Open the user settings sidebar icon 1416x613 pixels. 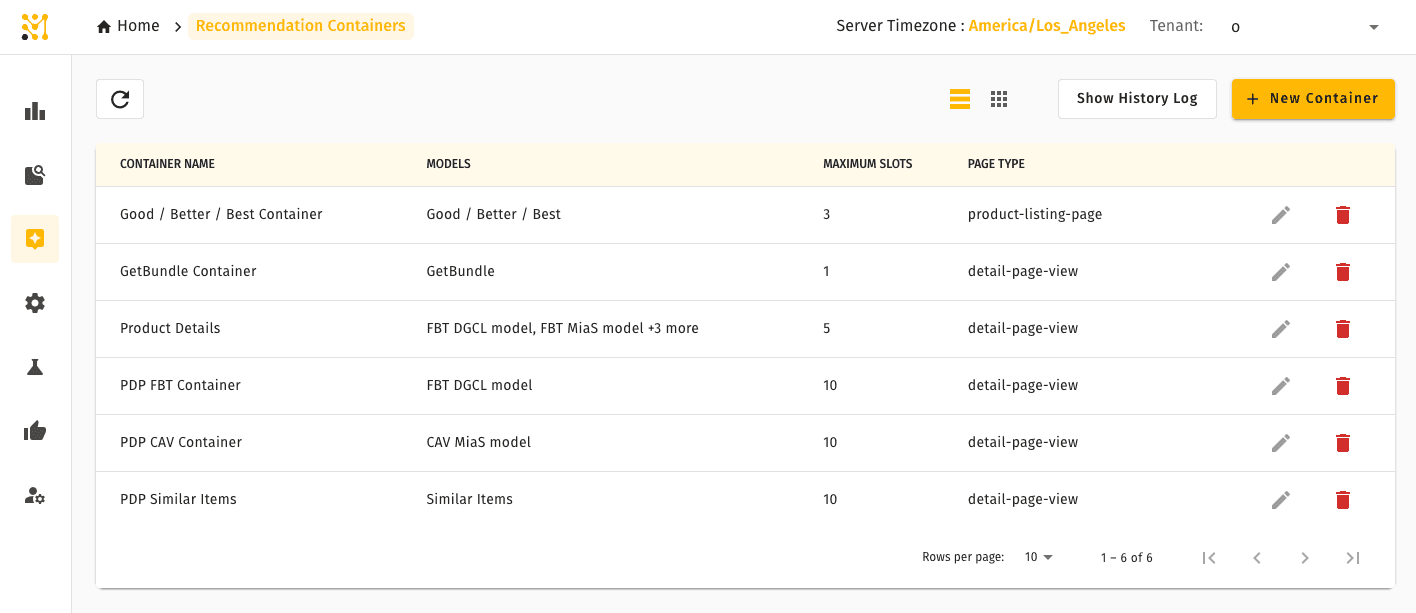pyautogui.click(x=35, y=495)
